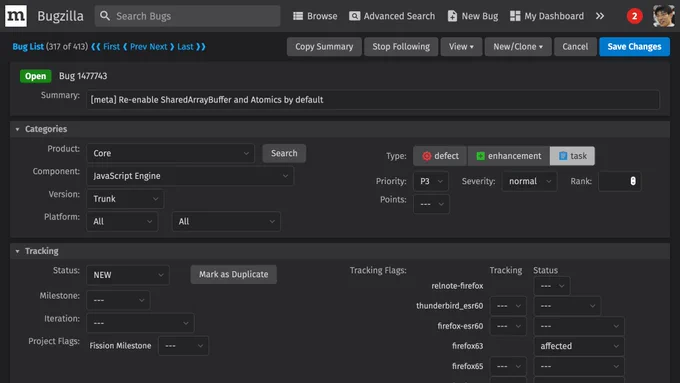Open the Points dropdown
This screenshot has width=680, height=383.
432,204
